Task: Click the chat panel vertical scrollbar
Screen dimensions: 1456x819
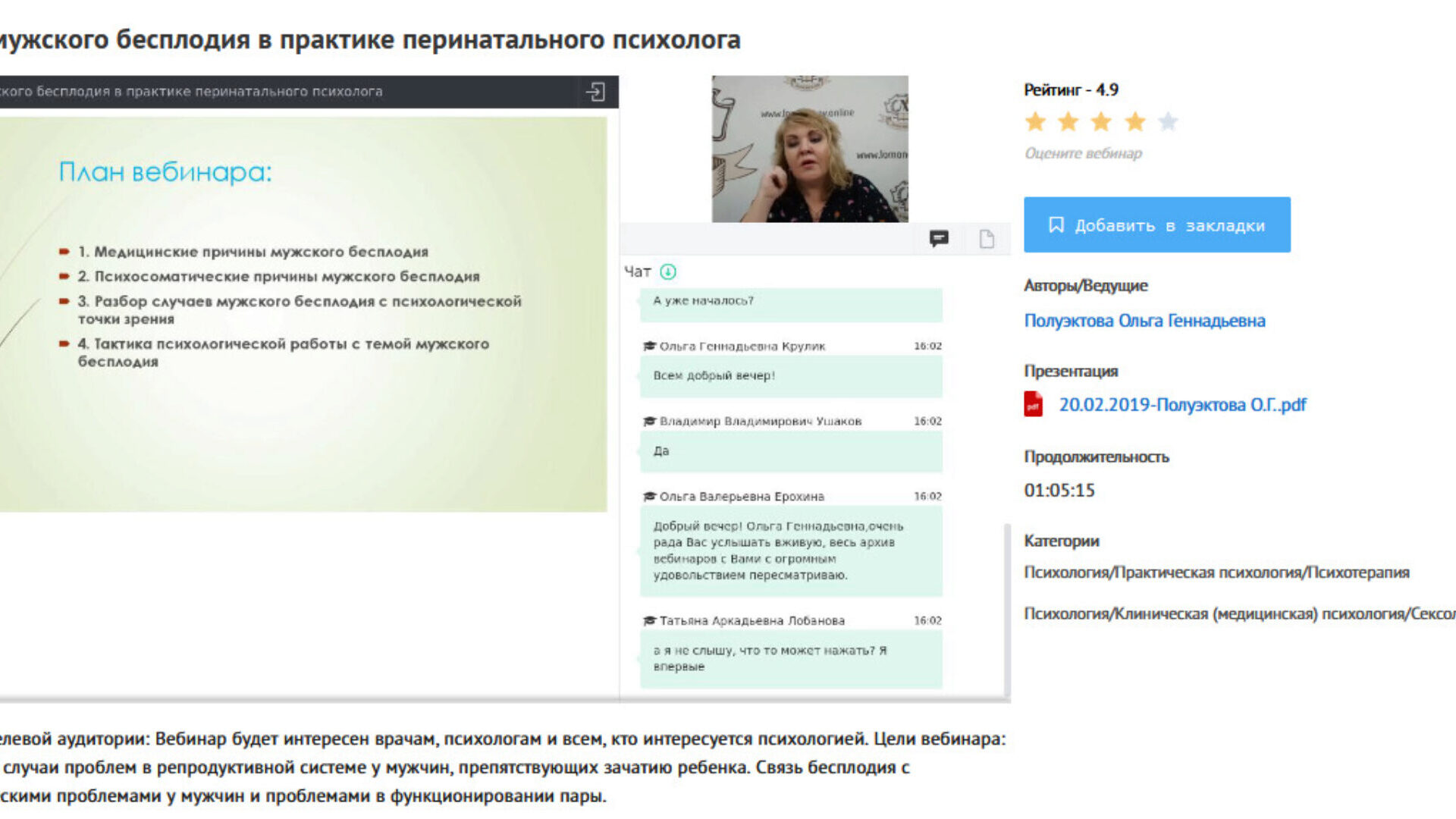Action: 1007,609
